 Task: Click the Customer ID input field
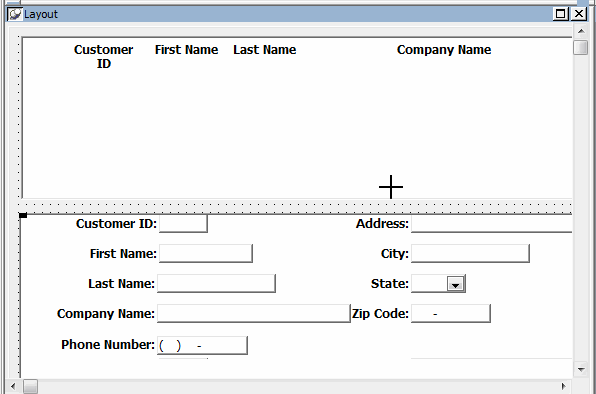pyautogui.click(x=183, y=223)
